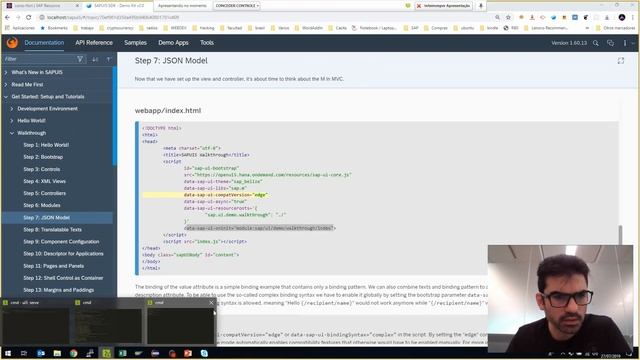Screen dimensions: 640x360
Task: Open Step 12: Shell Control as Container
Action: (63, 278)
